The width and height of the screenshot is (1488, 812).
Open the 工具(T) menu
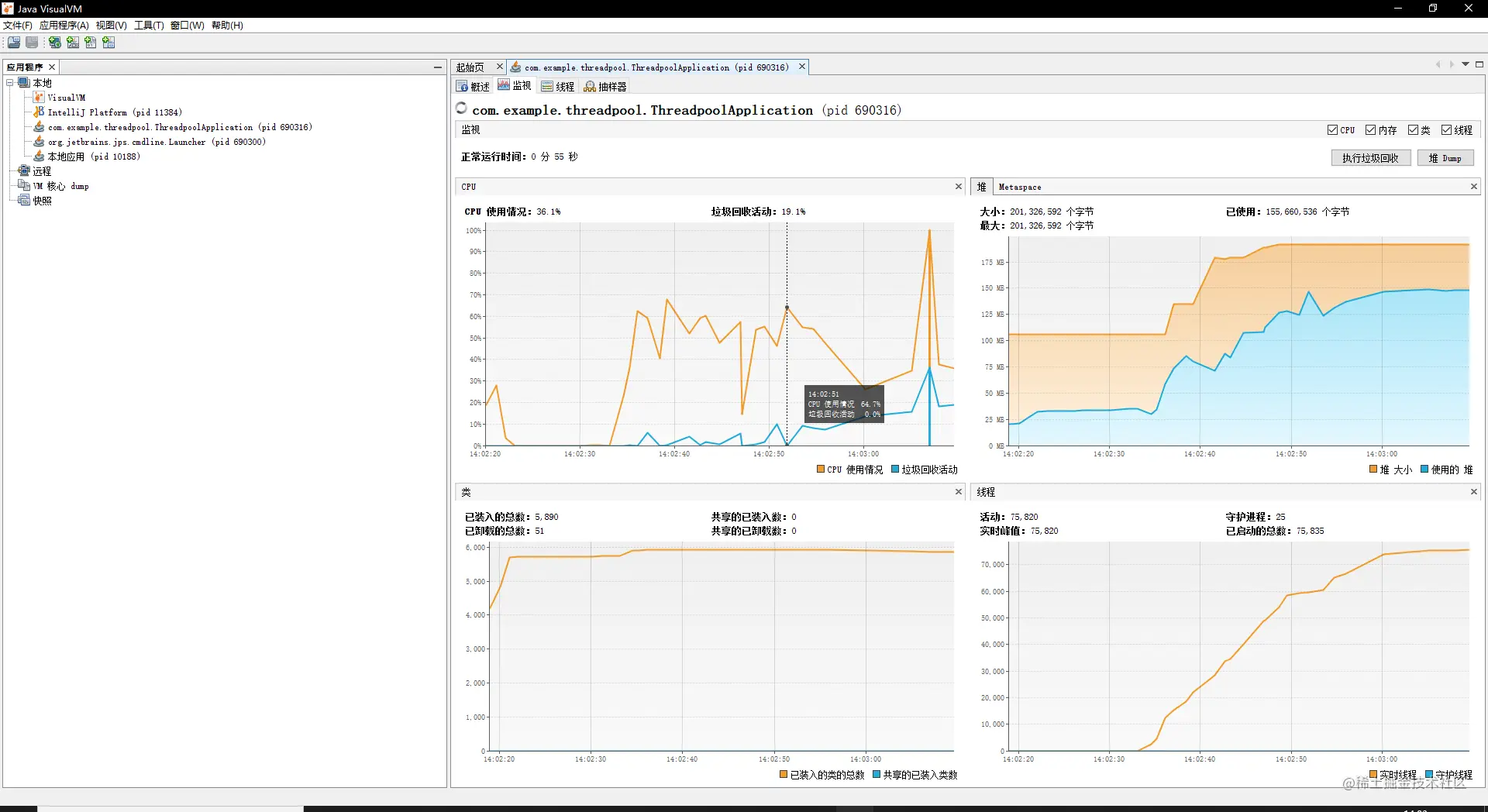coord(150,26)
